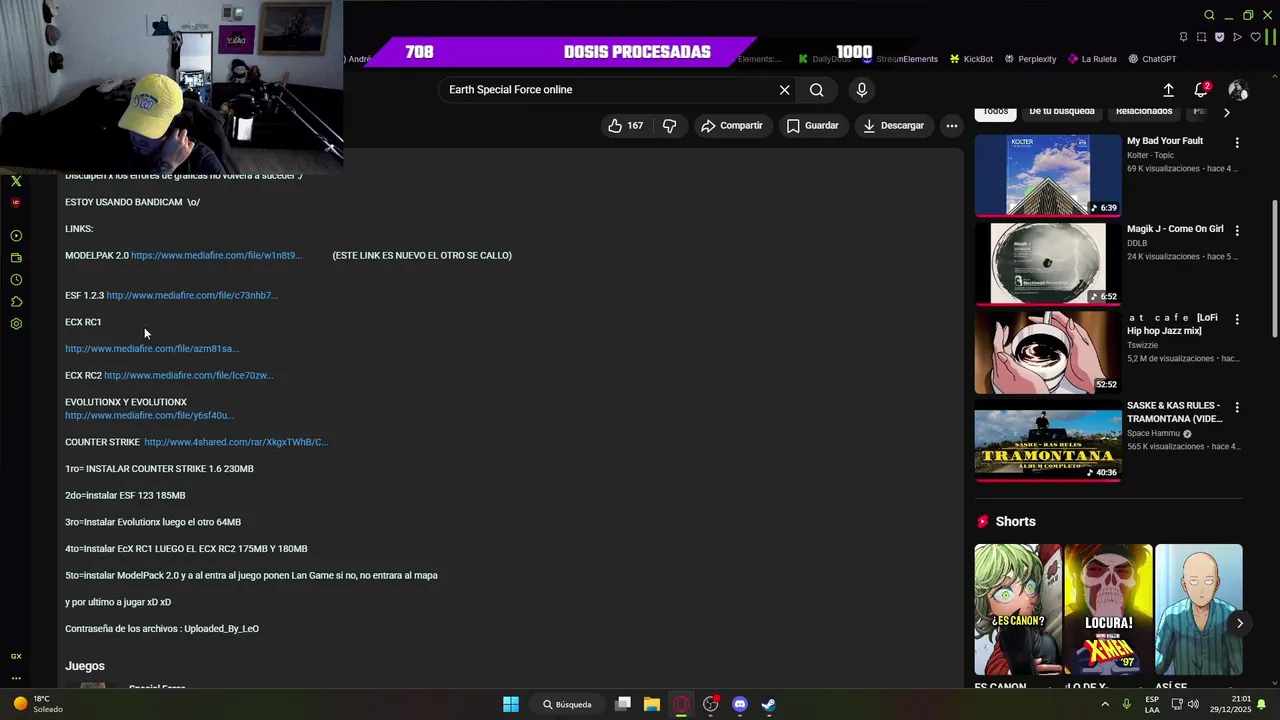The image size is (1280, 720).
Task: Clear the YouTube search box with X
Action: click(x=784, y=90)
